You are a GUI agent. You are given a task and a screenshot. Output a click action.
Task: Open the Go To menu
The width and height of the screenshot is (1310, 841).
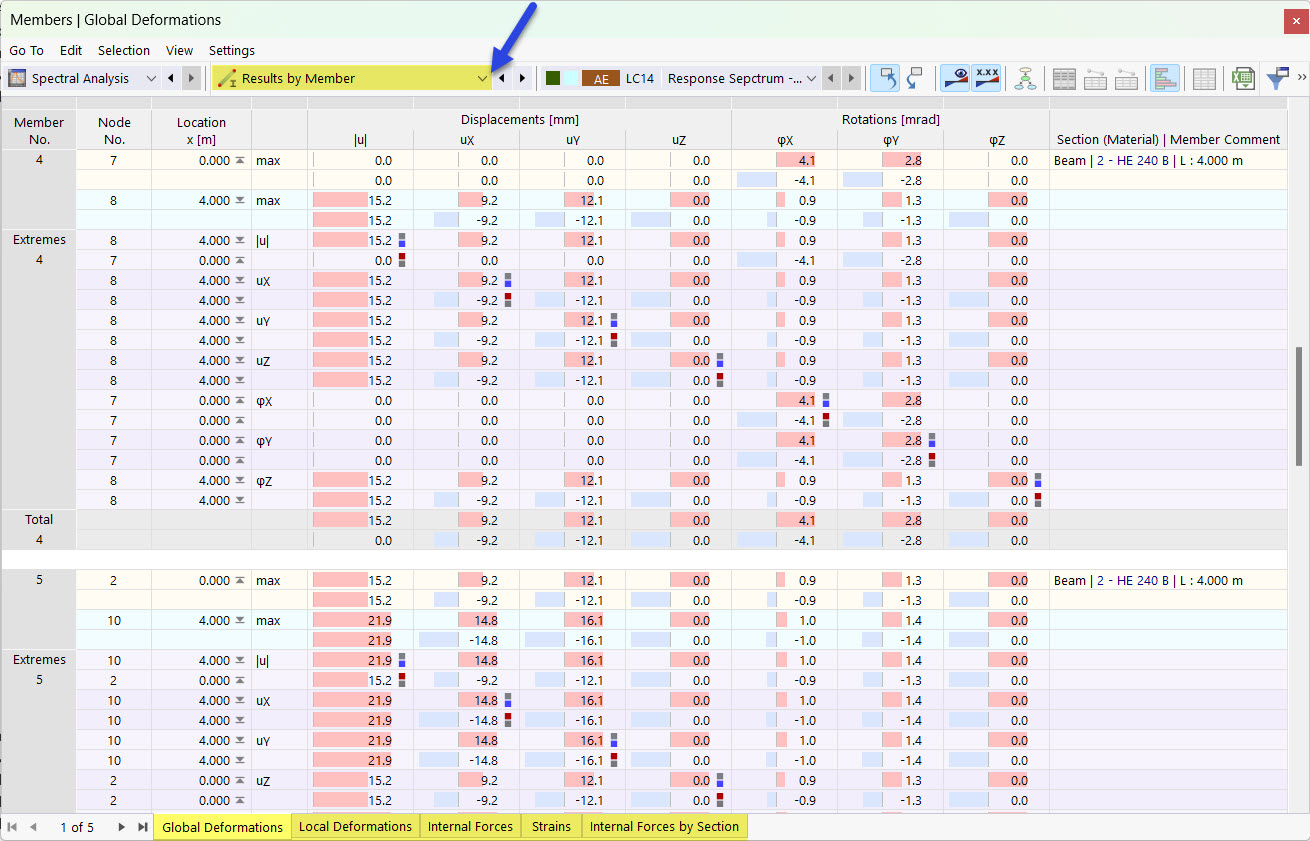pyautogui.click(x=25, y=50)
